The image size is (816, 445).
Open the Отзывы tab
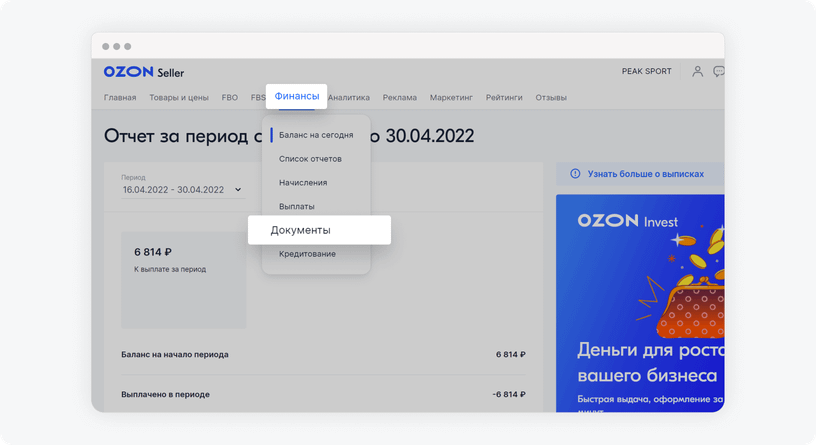[x=551, y=97]
